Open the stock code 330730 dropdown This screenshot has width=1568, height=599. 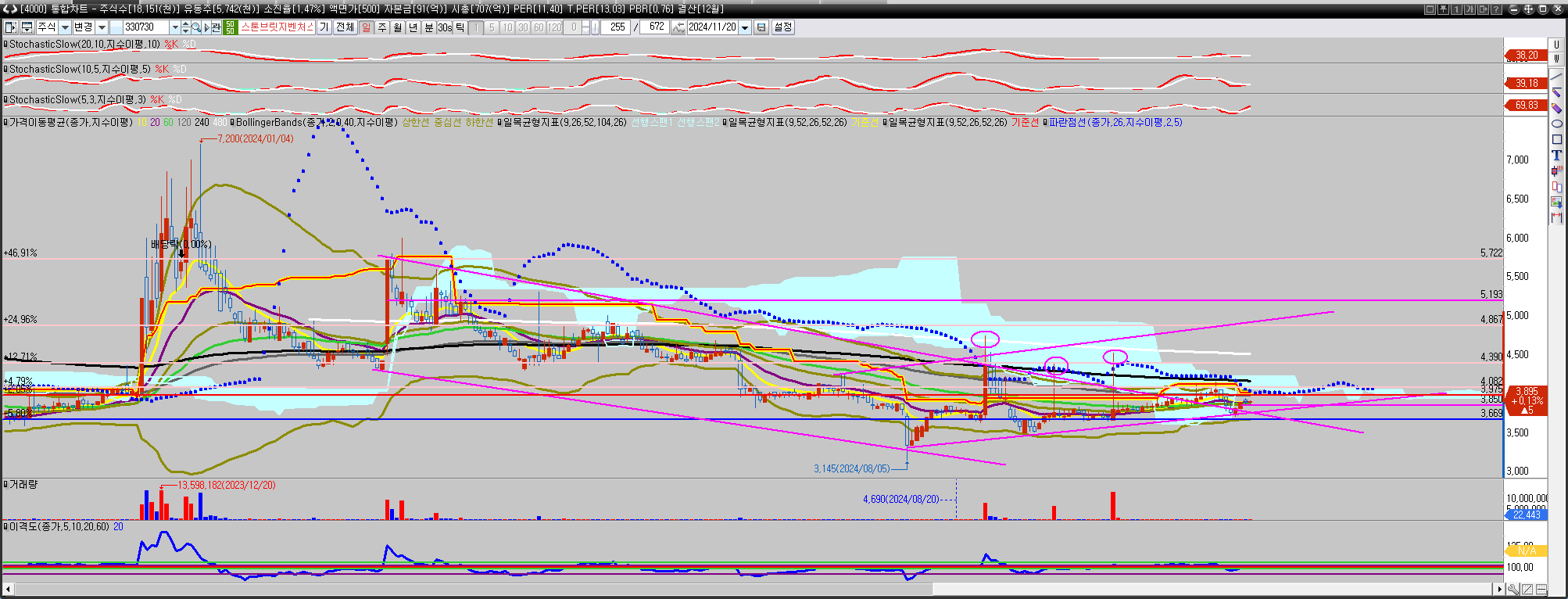click(174, 27)
